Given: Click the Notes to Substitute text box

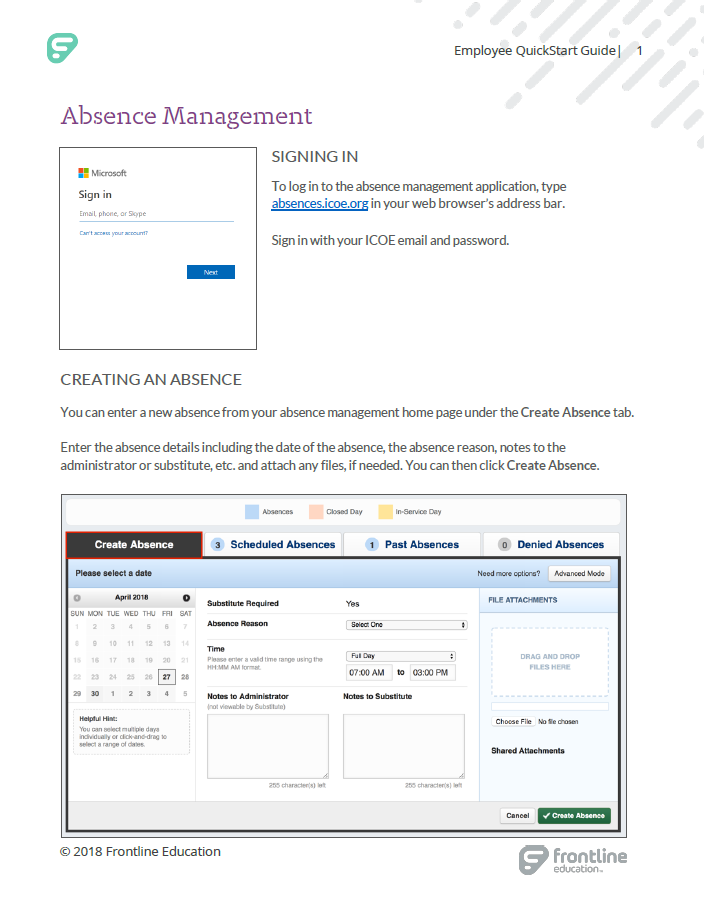Looking at the screenshot, I should (x=404, y=746).
